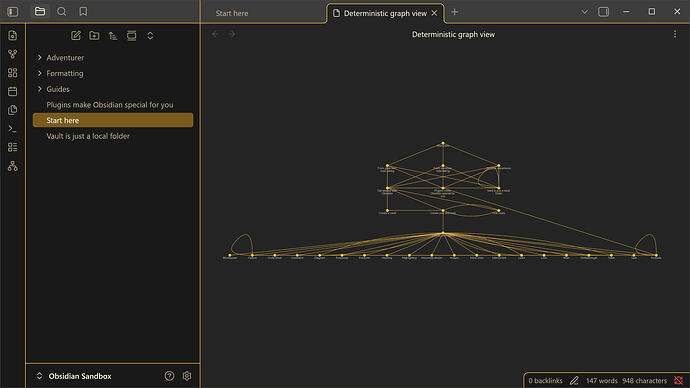The image size is (690, 388).
Task: Open a new tab with plus
Action: click(x=455, y=12)
